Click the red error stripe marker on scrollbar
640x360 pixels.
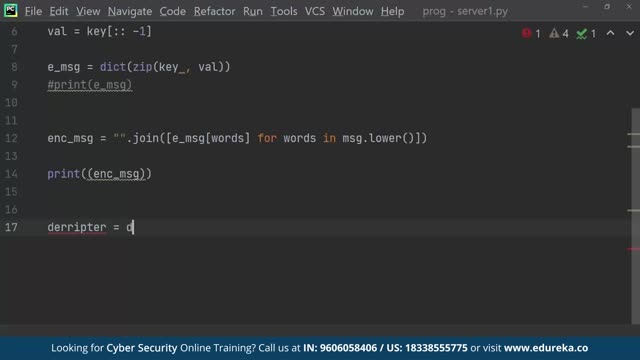[x=633, y=249]
